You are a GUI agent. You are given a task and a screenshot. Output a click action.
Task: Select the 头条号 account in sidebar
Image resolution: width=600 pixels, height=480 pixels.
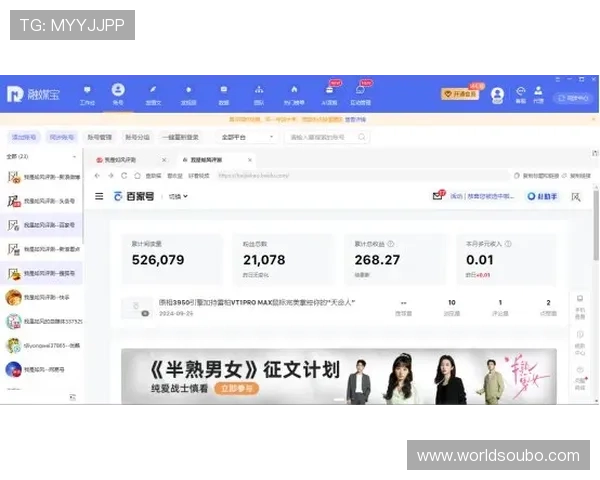tap(41, 201)
